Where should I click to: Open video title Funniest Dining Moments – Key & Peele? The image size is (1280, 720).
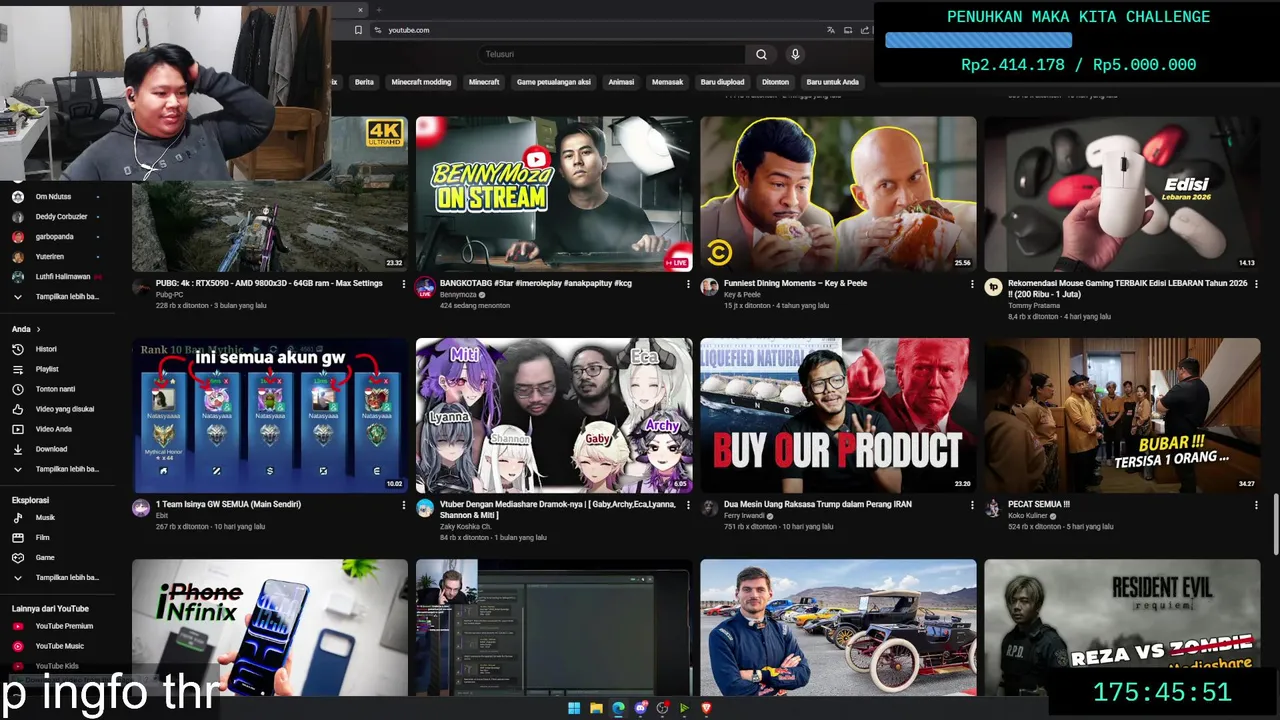(x=795, y=283)
